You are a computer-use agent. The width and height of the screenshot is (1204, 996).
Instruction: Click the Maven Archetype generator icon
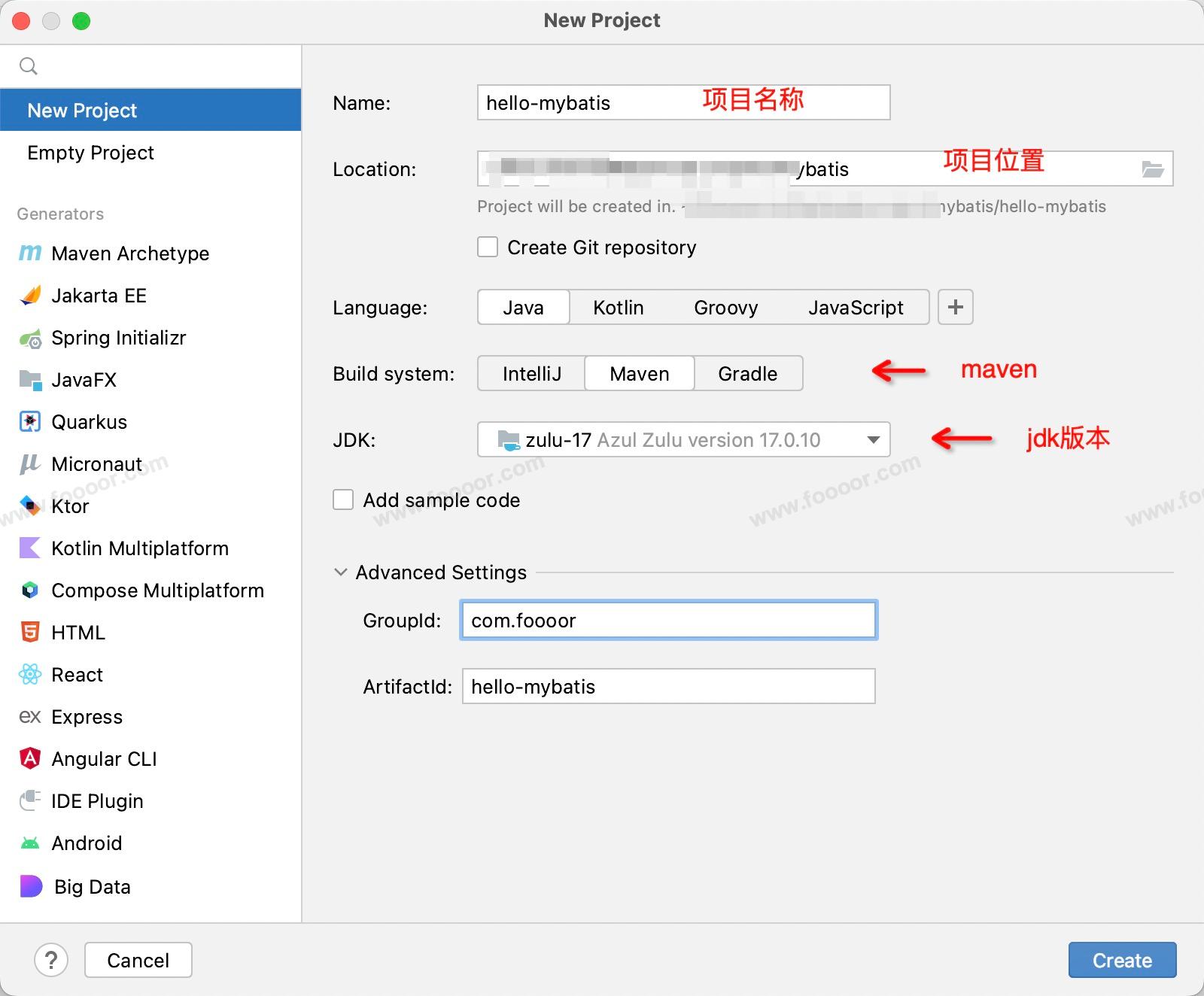coord(30,254)
